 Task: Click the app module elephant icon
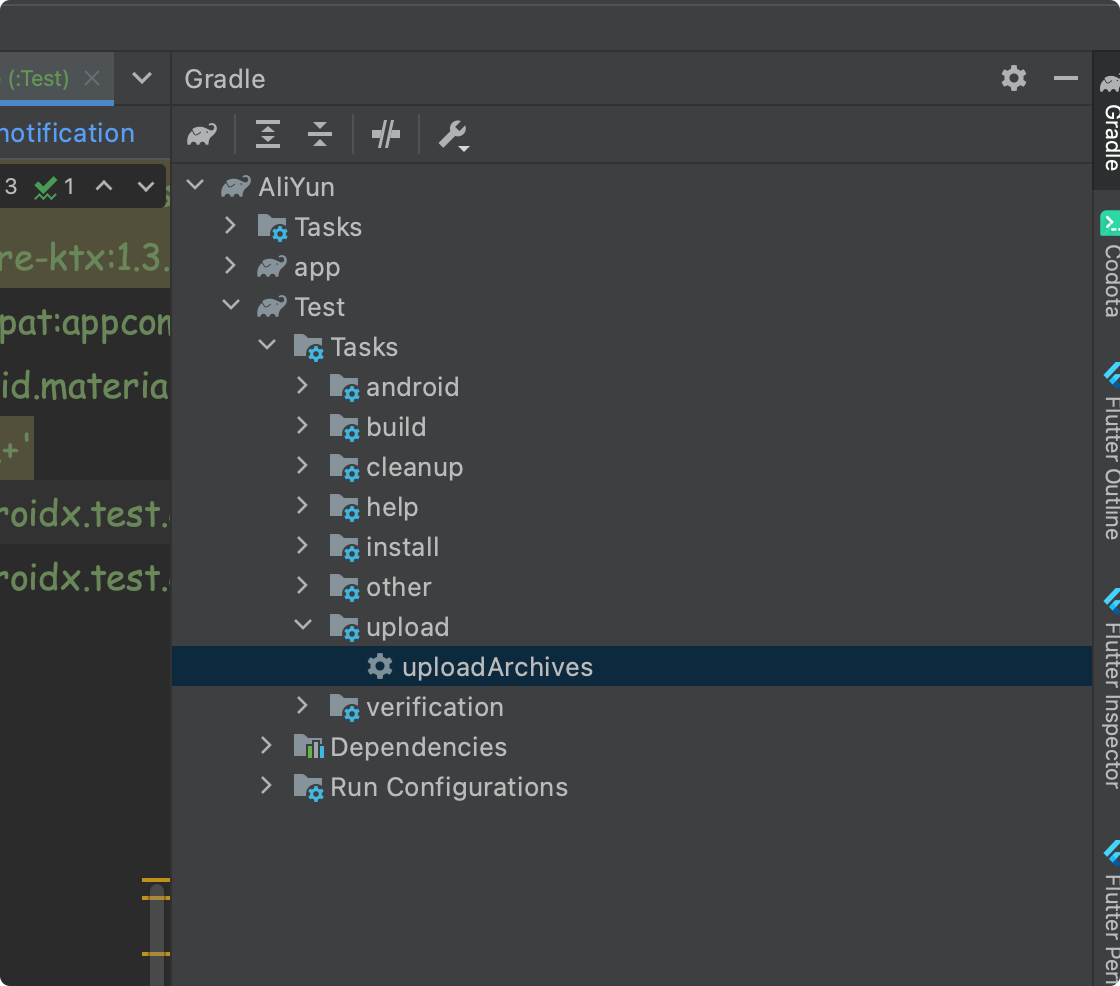click(271, 267)
